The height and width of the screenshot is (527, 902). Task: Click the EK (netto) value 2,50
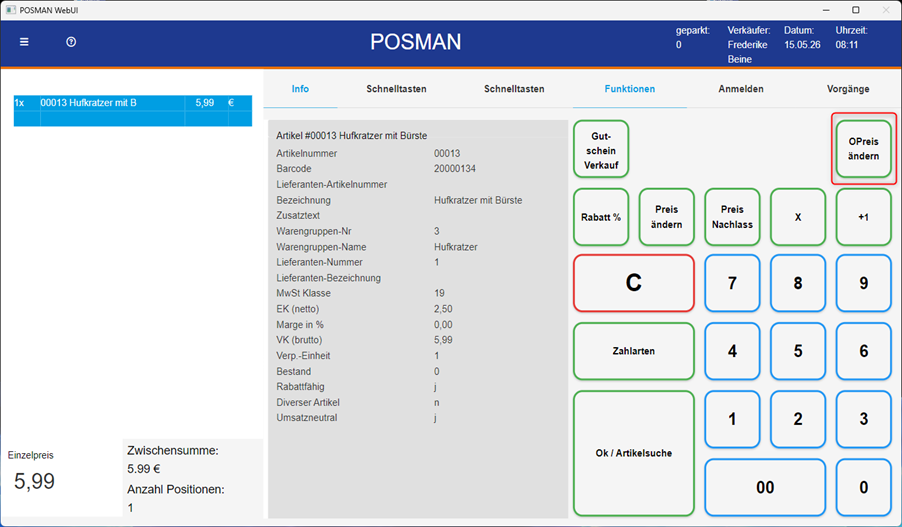[x=443, y=309]
